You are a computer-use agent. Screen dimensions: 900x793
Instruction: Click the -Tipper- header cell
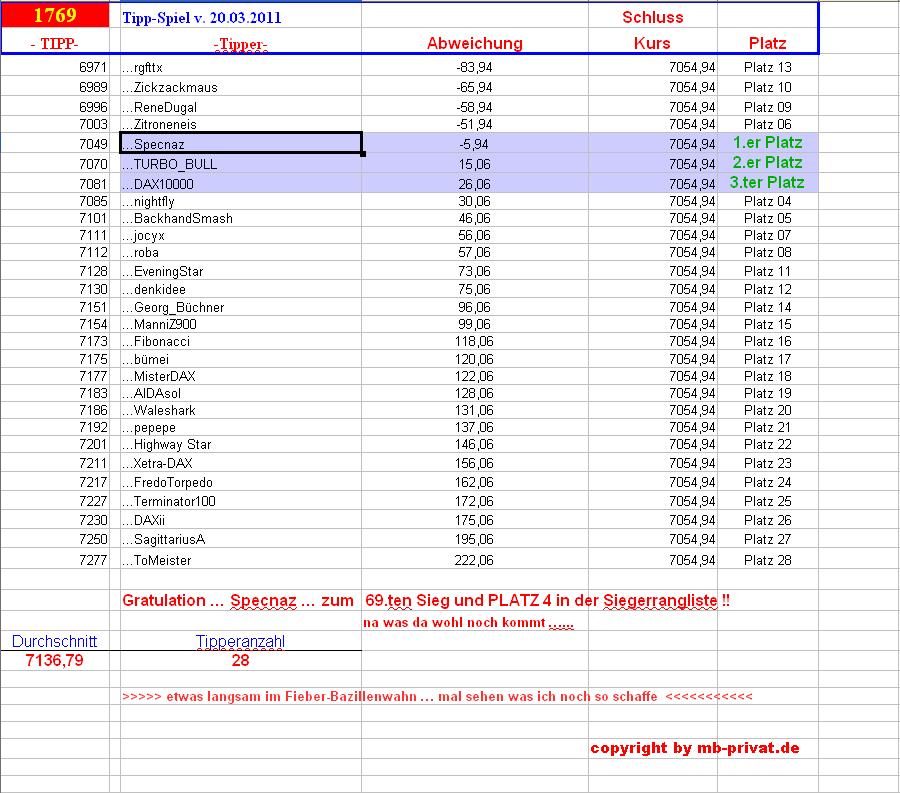[x=240, y=44]
